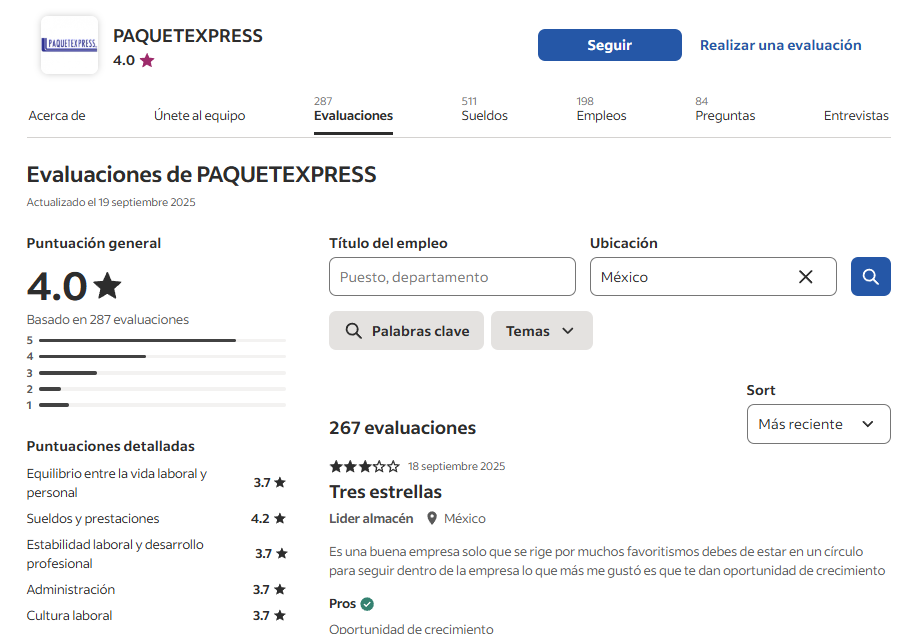Image resolution: width=916 pixels, height=634 pixels.
Task: Click Basado en 287 evaluaciones text
Action: point(107,320)
